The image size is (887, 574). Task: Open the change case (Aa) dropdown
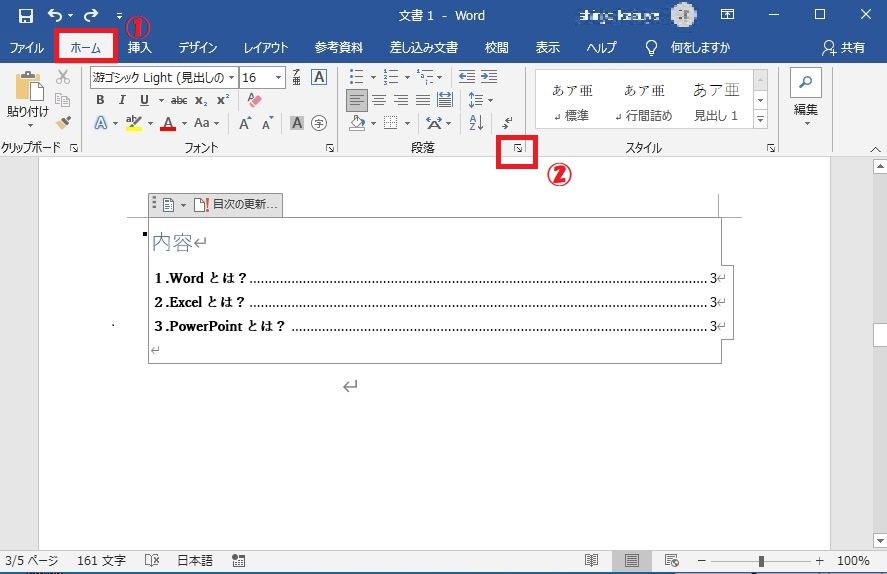coord(206,123)
